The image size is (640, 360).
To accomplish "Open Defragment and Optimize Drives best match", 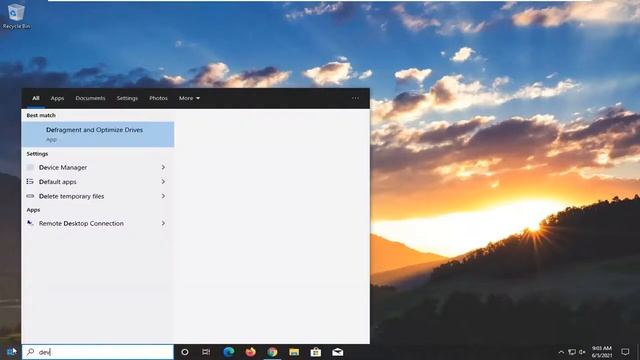I will [x=98, y=134].
